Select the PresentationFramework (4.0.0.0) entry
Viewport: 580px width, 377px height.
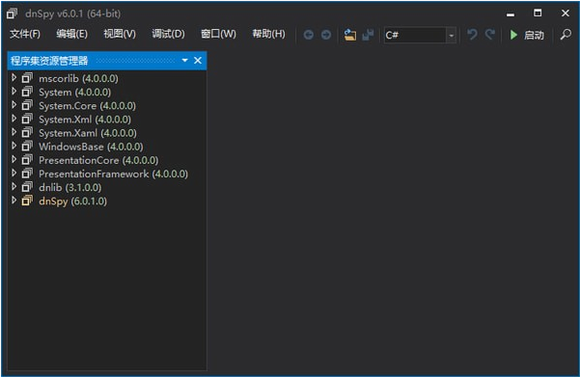pos(114,174)
